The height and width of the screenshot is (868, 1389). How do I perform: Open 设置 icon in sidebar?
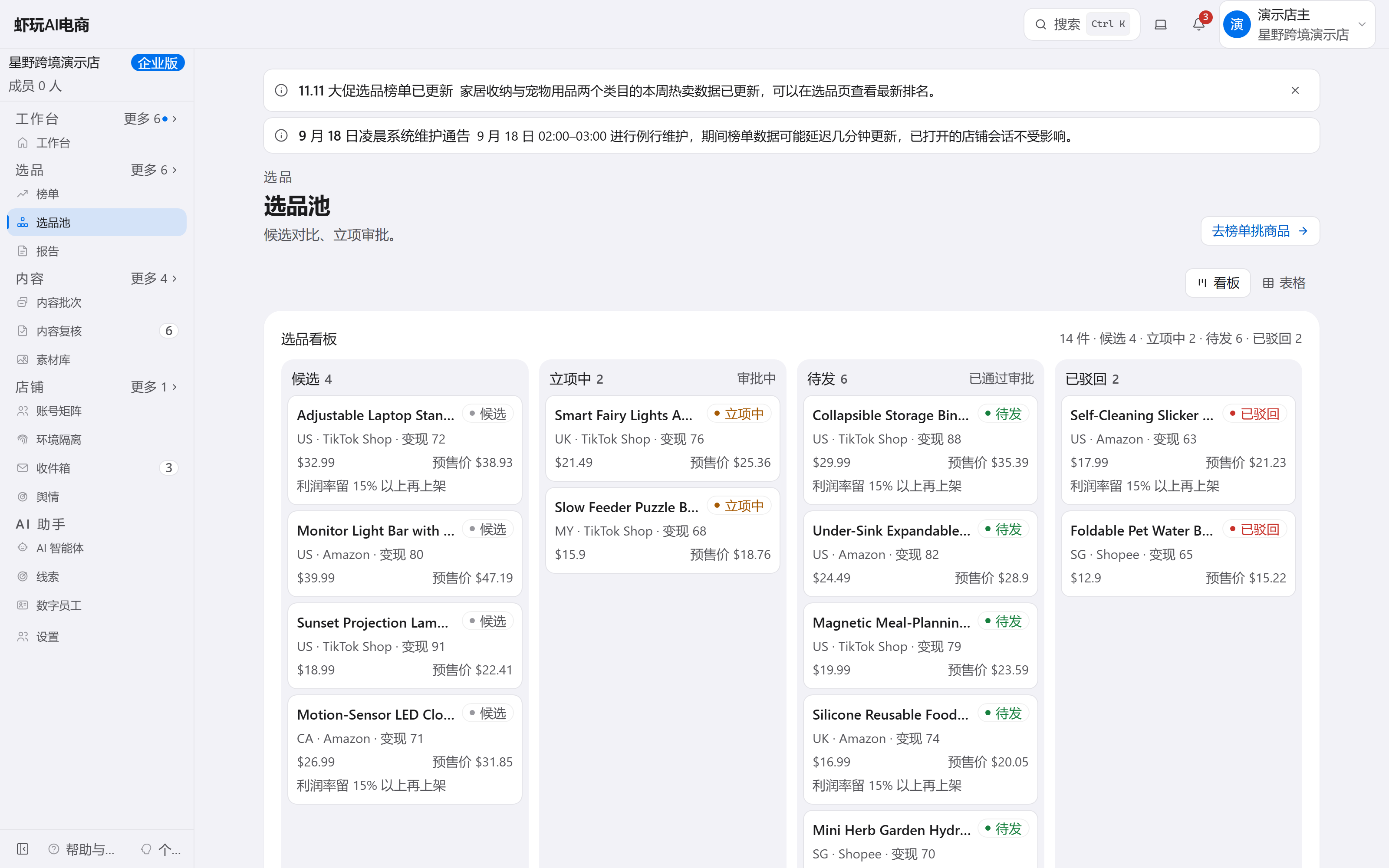(23, 637)
